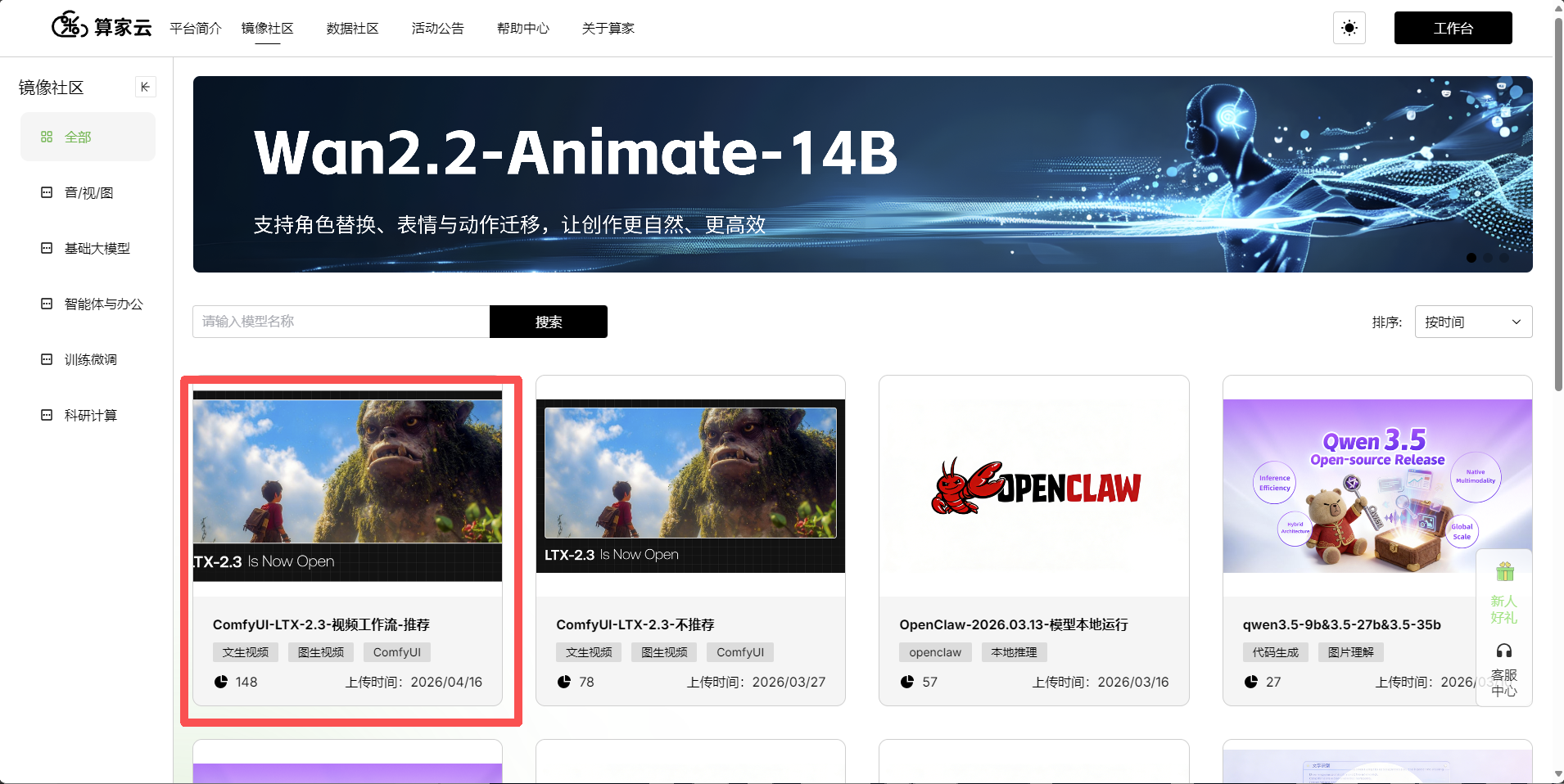This screenshot has width=1564, height=784.
Task: Click 文生视频 tag on 视频工作流-推荐 card
Action: (246, 652)
